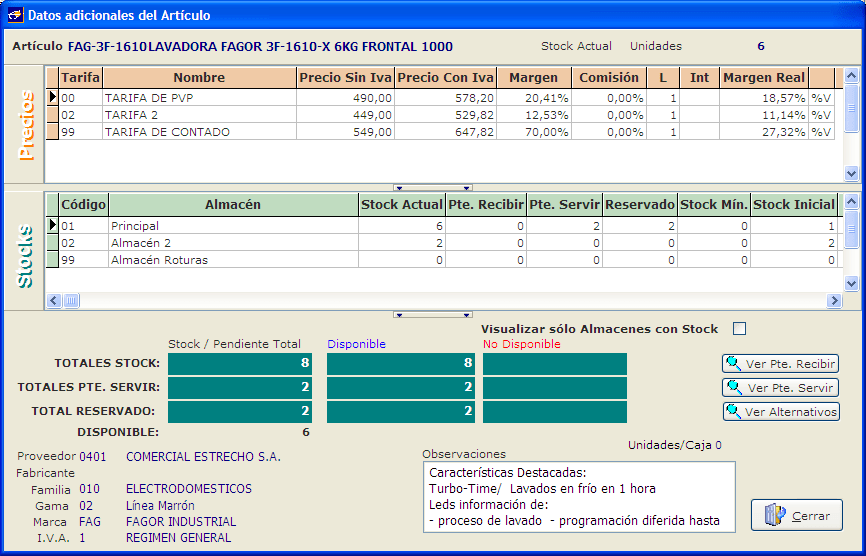Viewport: 866px width, 556px height.
Task: Click the Observaciones text box
Action: pyautogui.click(x=578, y=496)
